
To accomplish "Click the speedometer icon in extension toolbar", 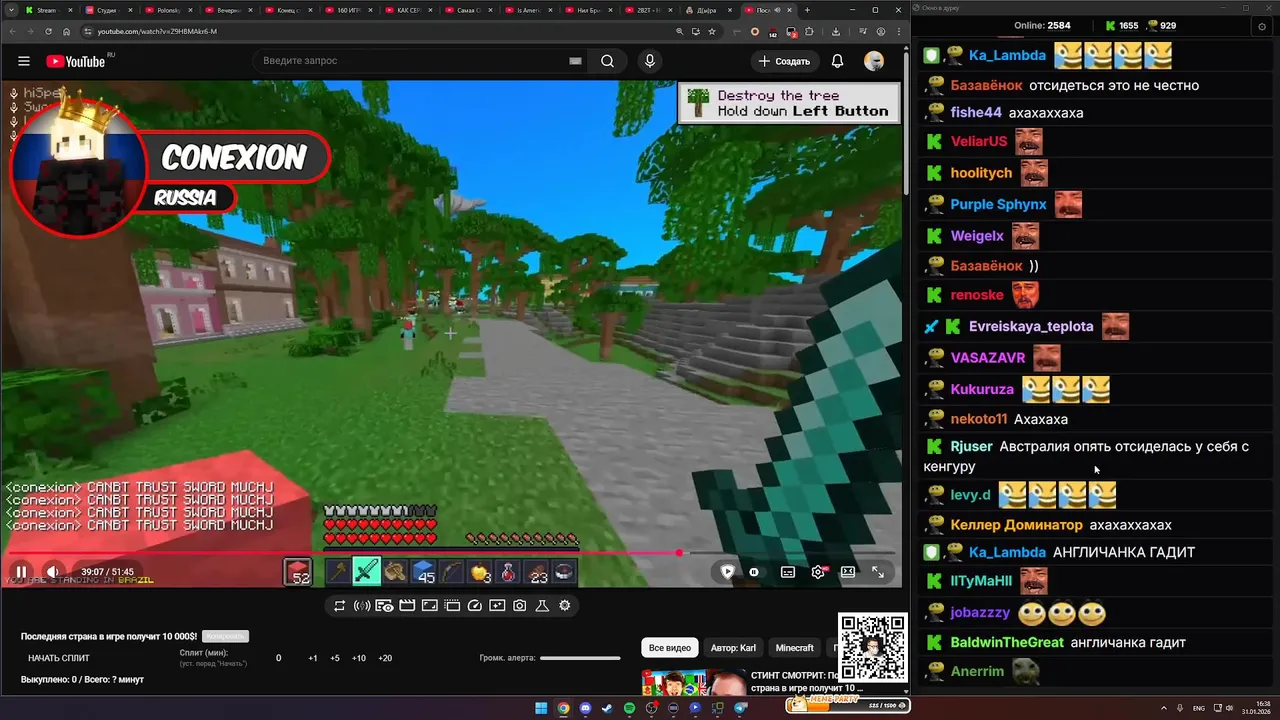I will [x=475, y=606].
